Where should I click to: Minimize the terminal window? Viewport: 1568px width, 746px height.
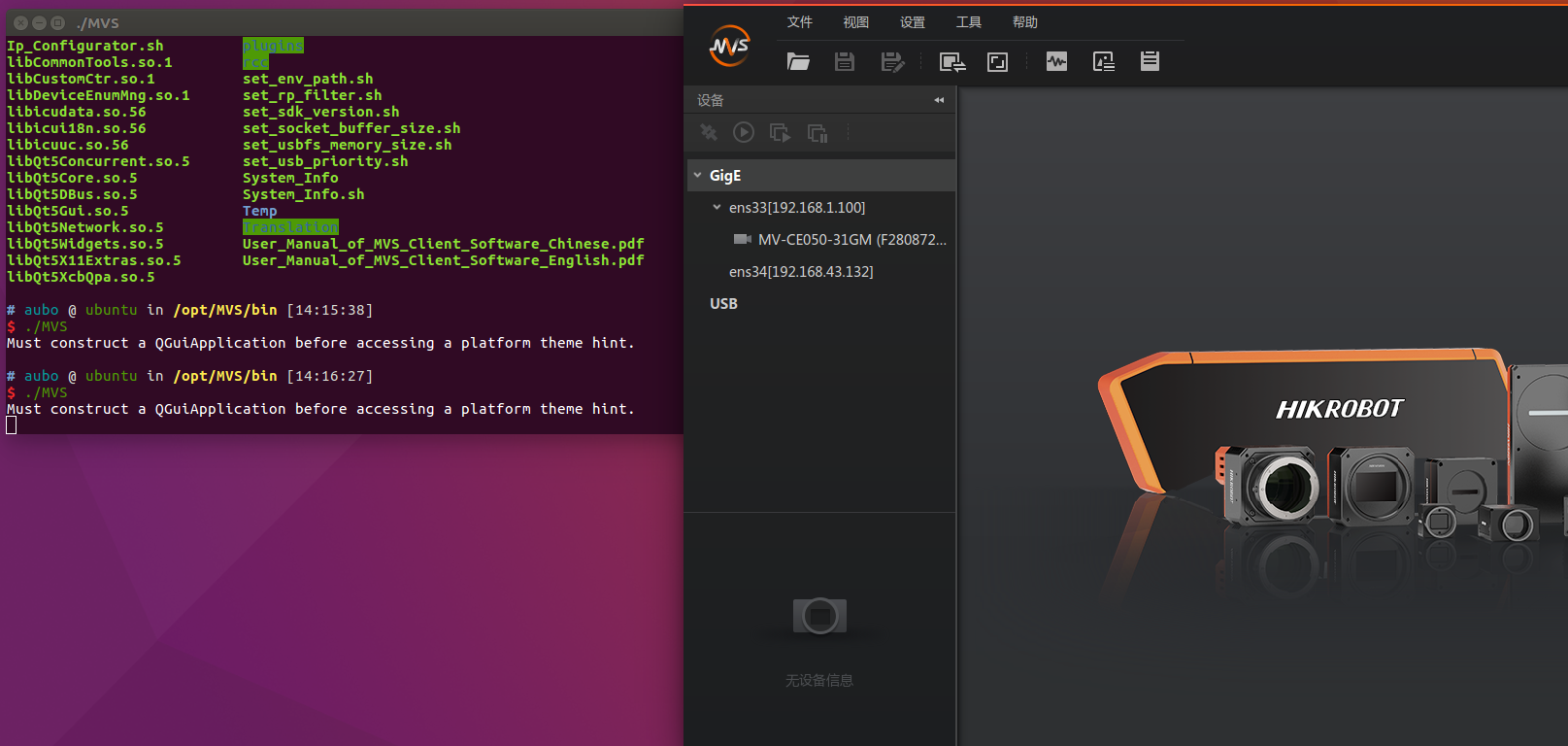(39, 22)
